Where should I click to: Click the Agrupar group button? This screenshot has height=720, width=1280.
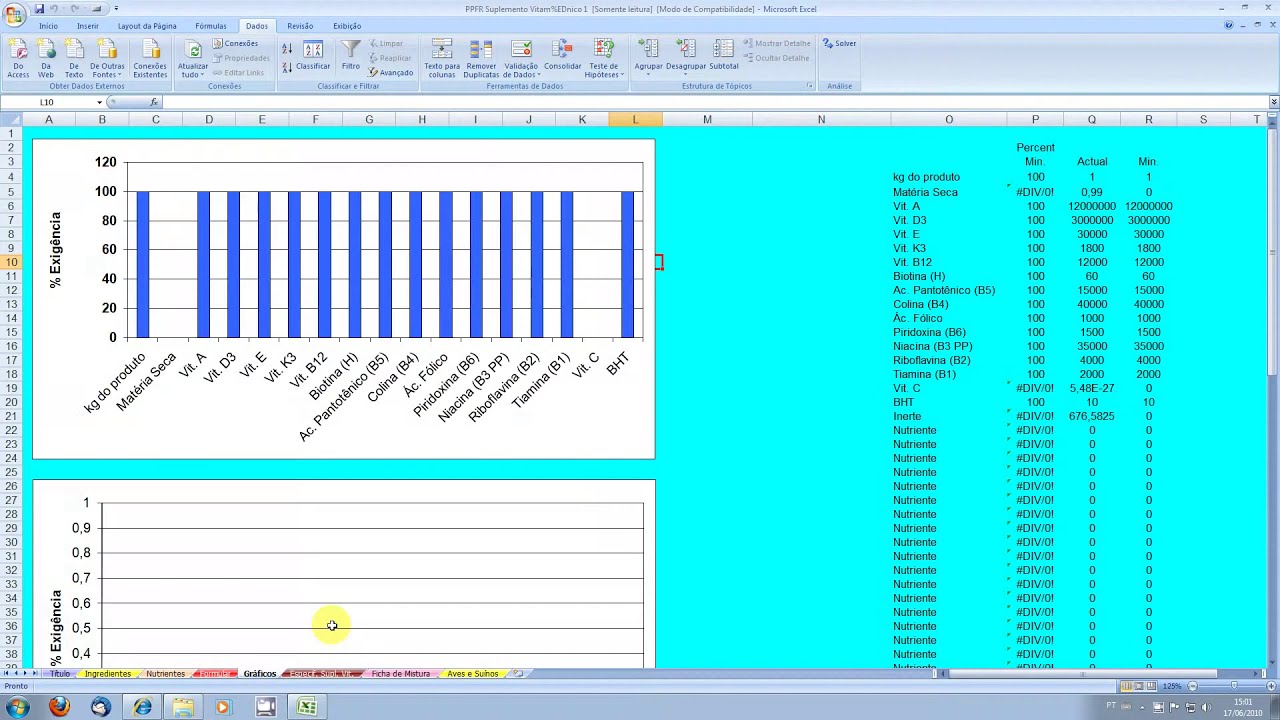click(x=649, y=59)
